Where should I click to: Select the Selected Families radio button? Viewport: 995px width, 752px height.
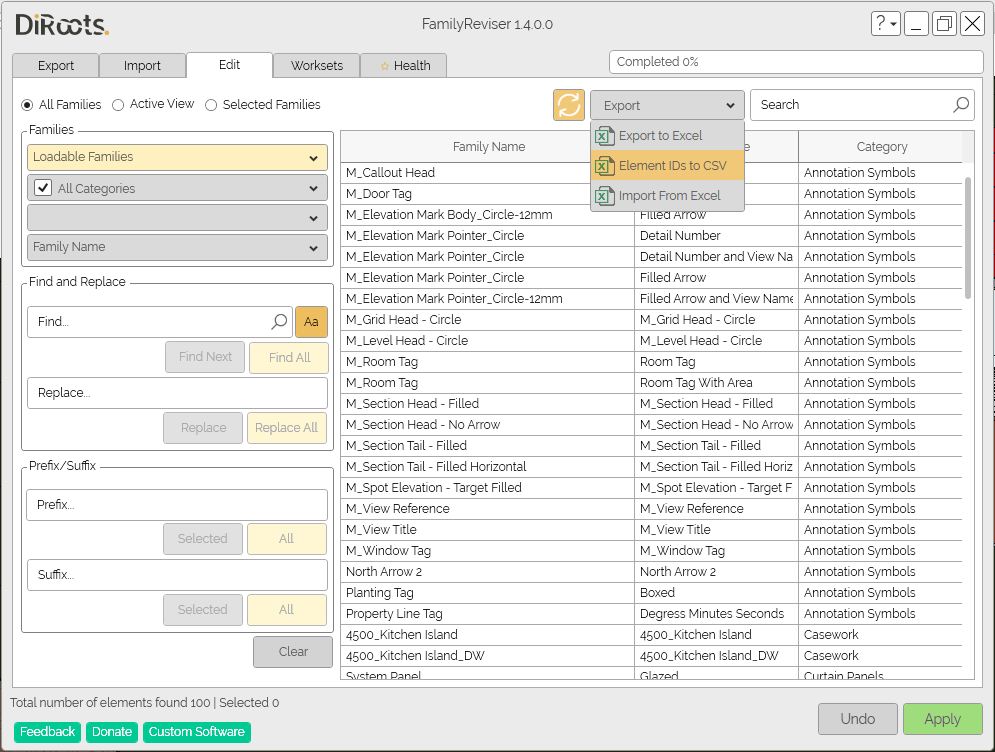coord(211,105)
